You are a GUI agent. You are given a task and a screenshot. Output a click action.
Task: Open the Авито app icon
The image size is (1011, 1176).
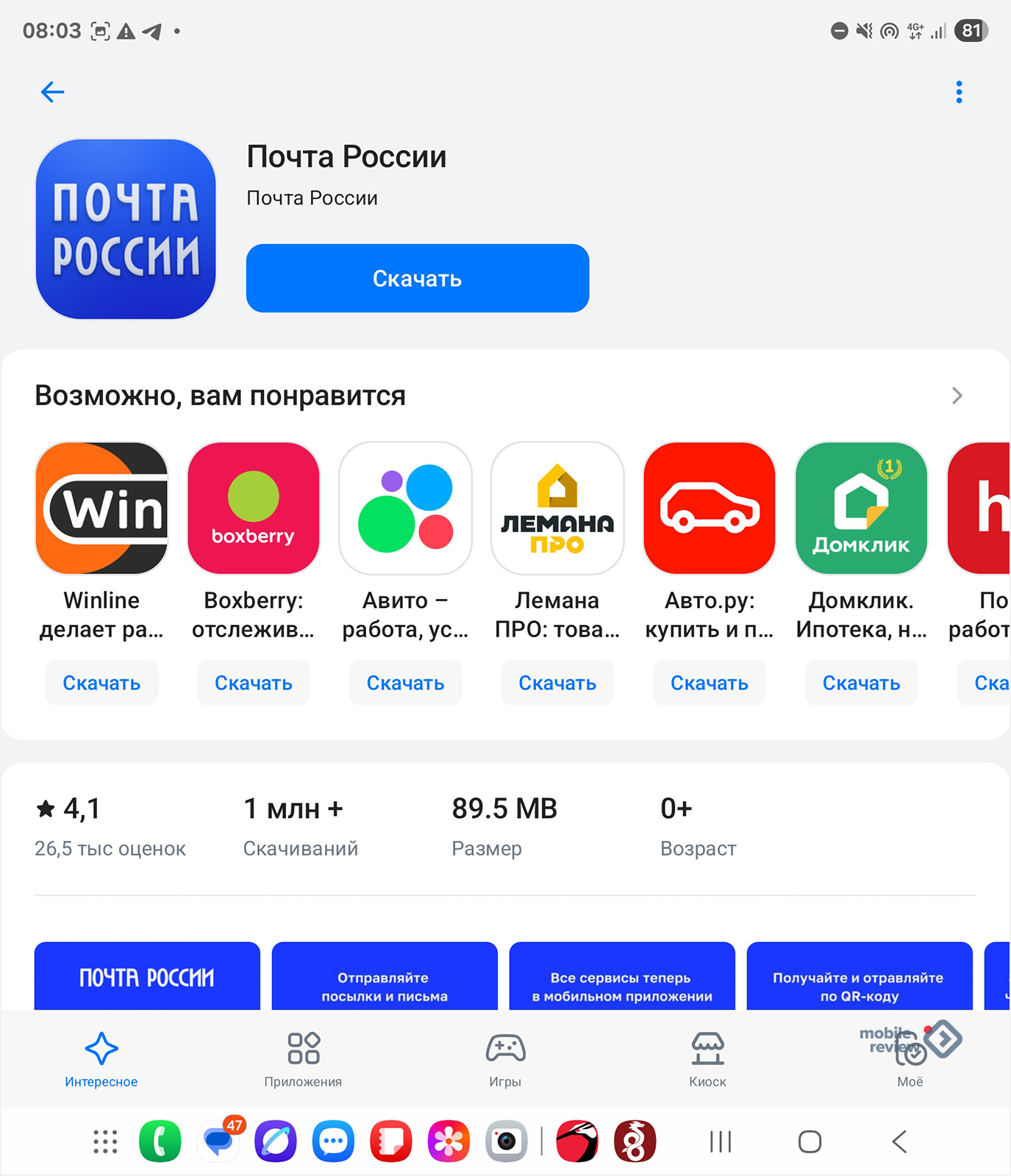click(405, 508)
